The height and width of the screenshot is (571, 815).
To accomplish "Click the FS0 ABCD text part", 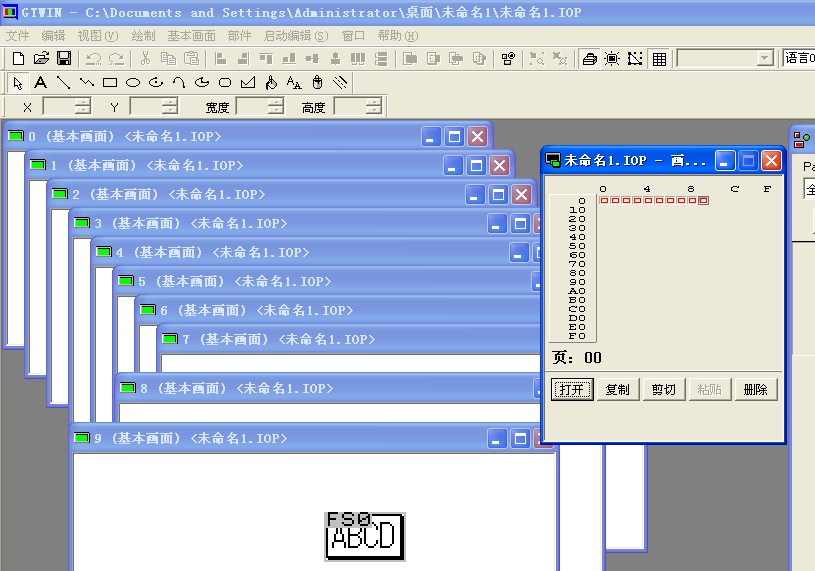I will click(x=365, y=536).
